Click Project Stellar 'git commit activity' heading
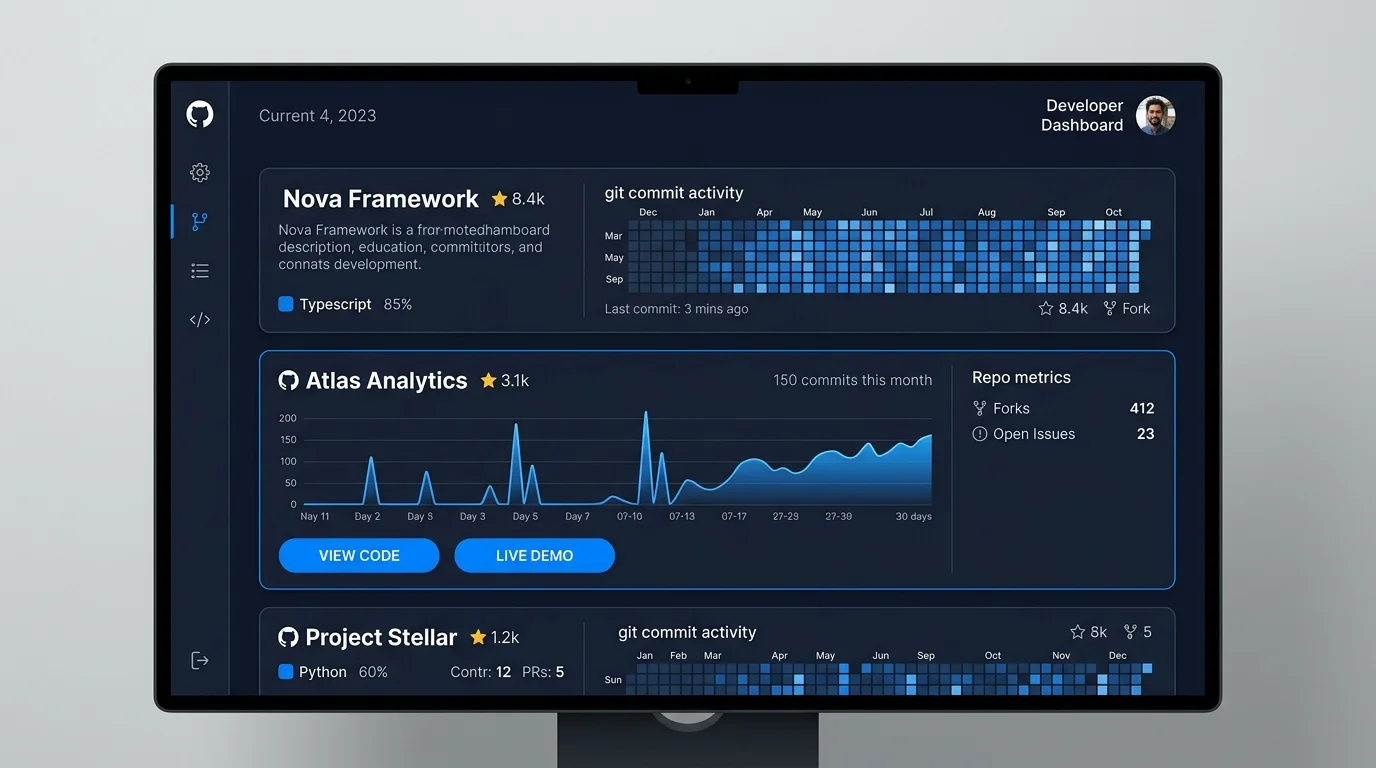Image resolution: width=1376 pixels, height=768 pixels. tap(687, 632)
